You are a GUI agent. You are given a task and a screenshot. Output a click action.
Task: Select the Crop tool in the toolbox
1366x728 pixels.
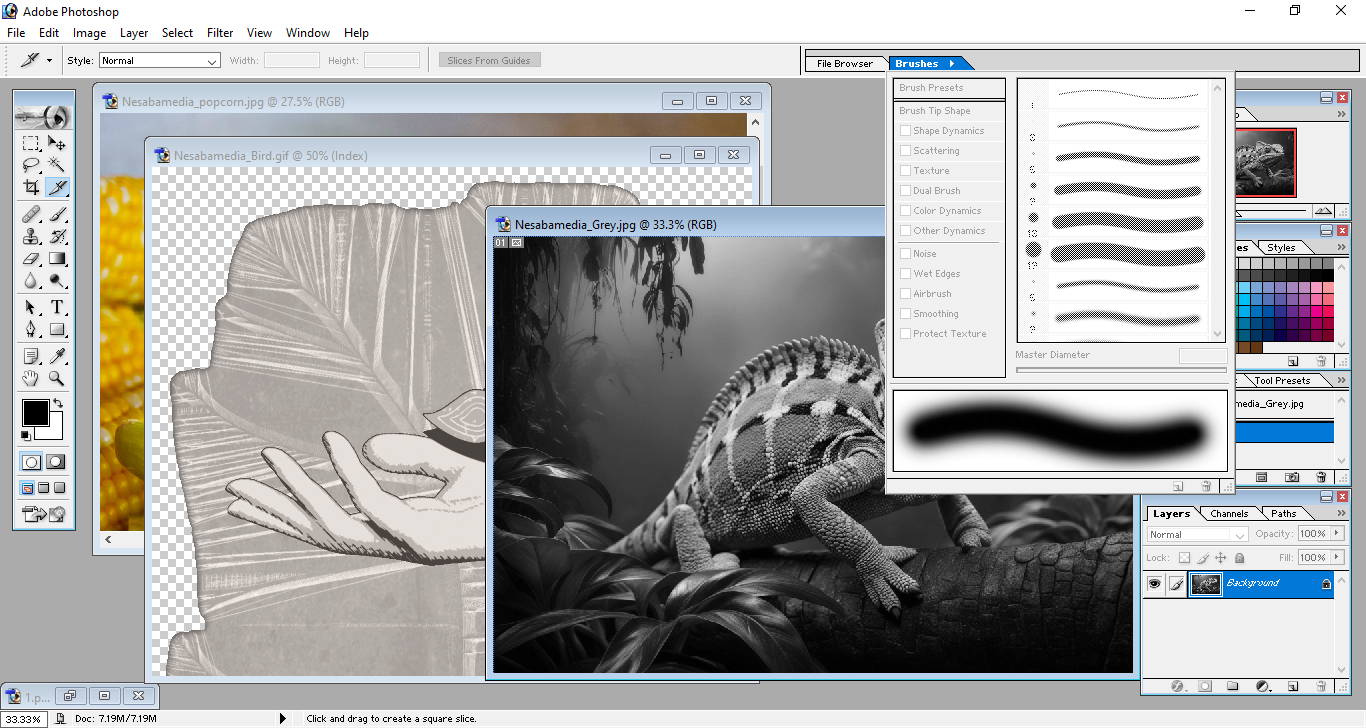click(x=32, y=187)
